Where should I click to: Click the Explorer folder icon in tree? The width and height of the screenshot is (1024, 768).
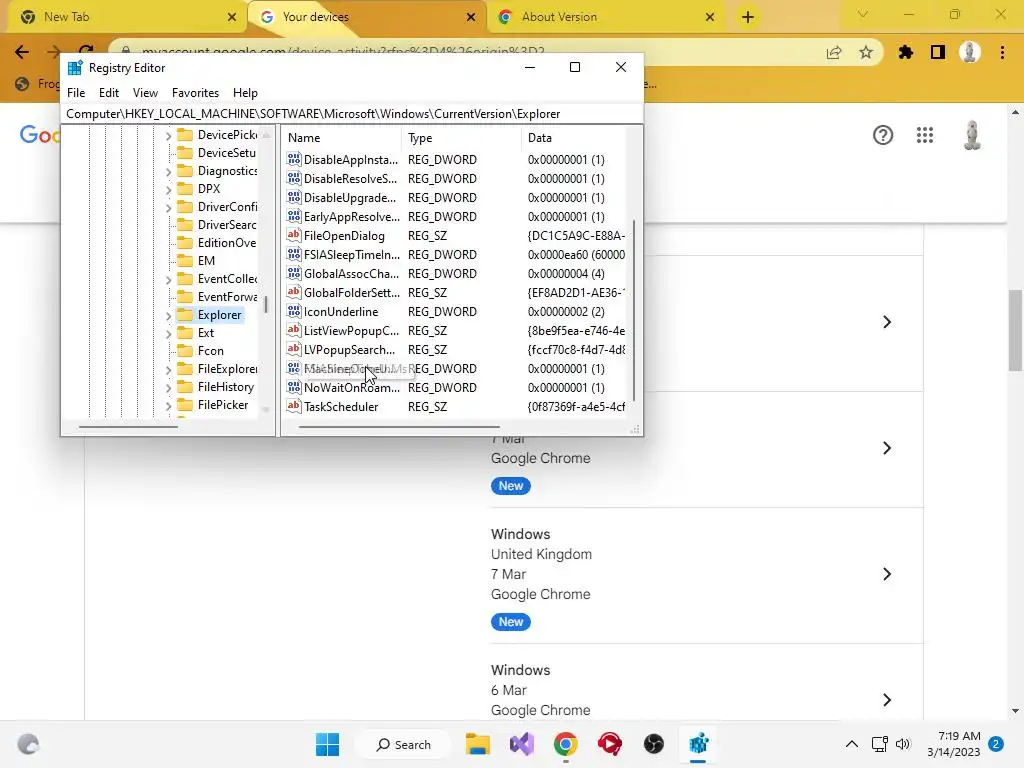[185, 315]
